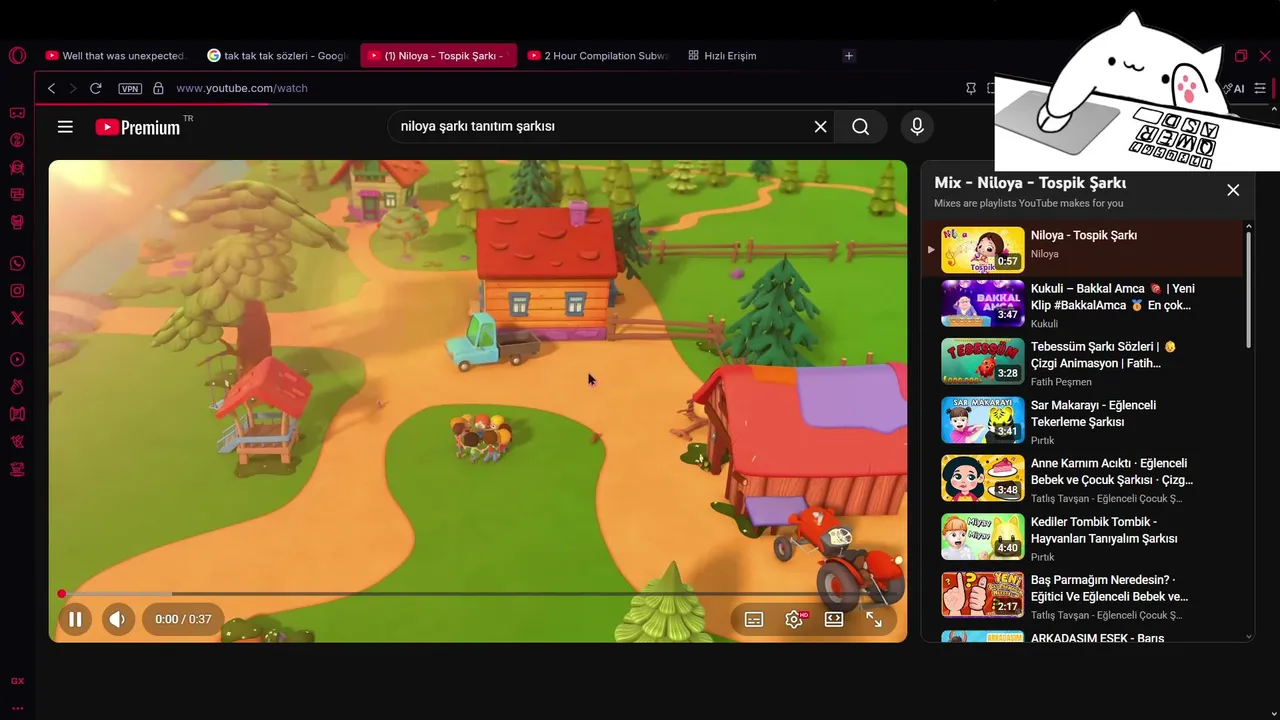Image resolution: width=1280 pixels, height=720 pixels.
Task: Open 'Kukuli – Bakkal Amca' video thumbnail
Action: point(982,304)
